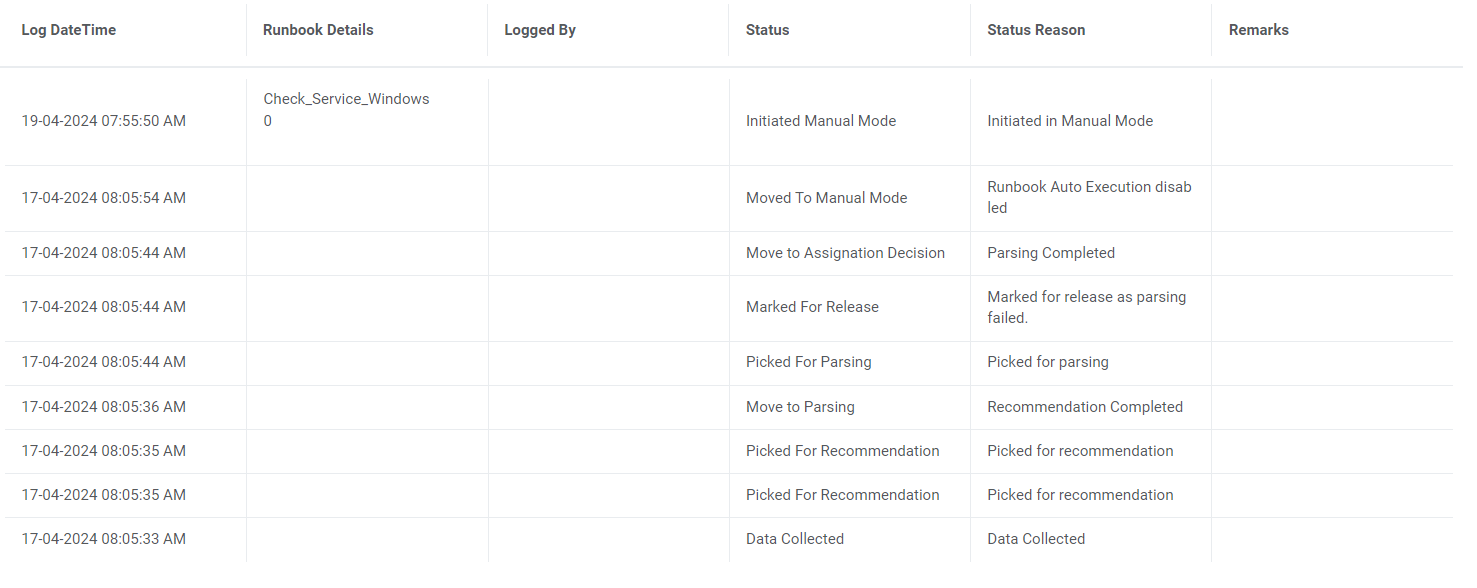
Task: Click the parsing failed status reason text
Action: (x=1086, y=307)
